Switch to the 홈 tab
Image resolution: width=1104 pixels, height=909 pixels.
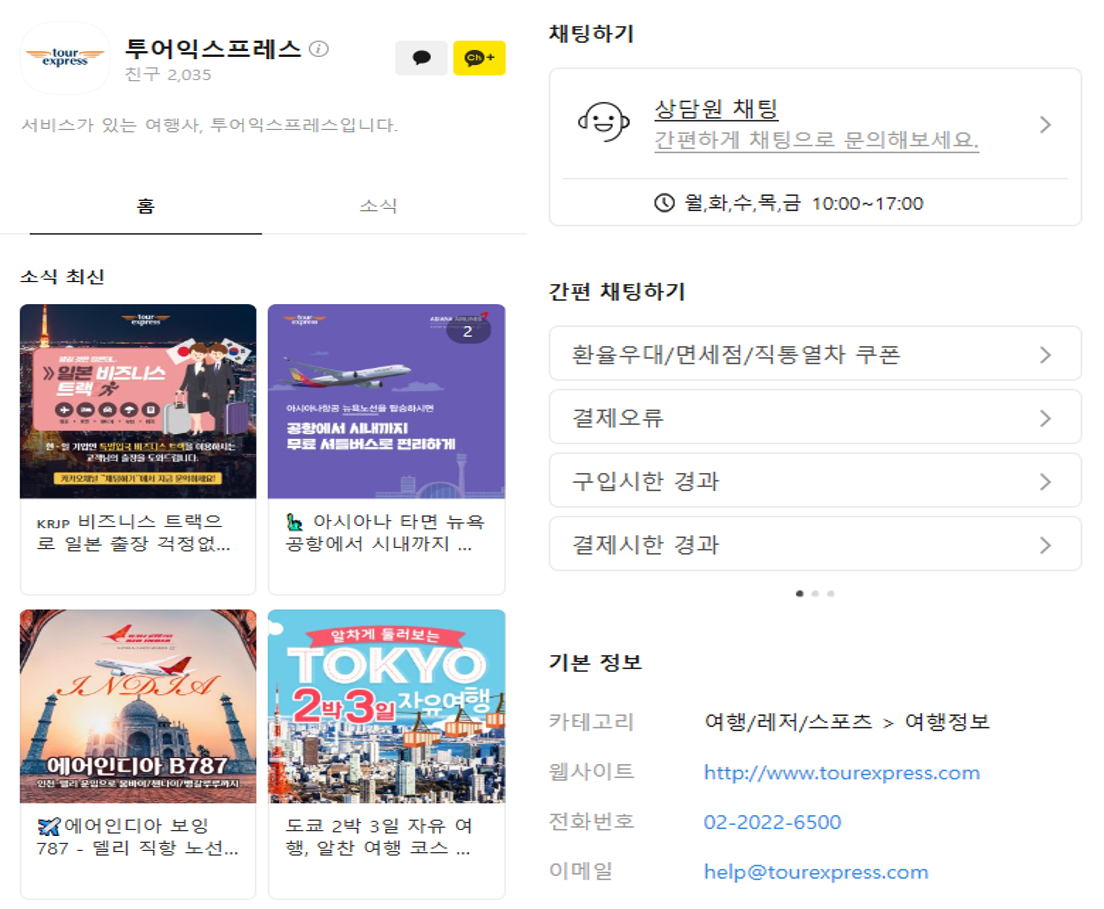point(146,206)
